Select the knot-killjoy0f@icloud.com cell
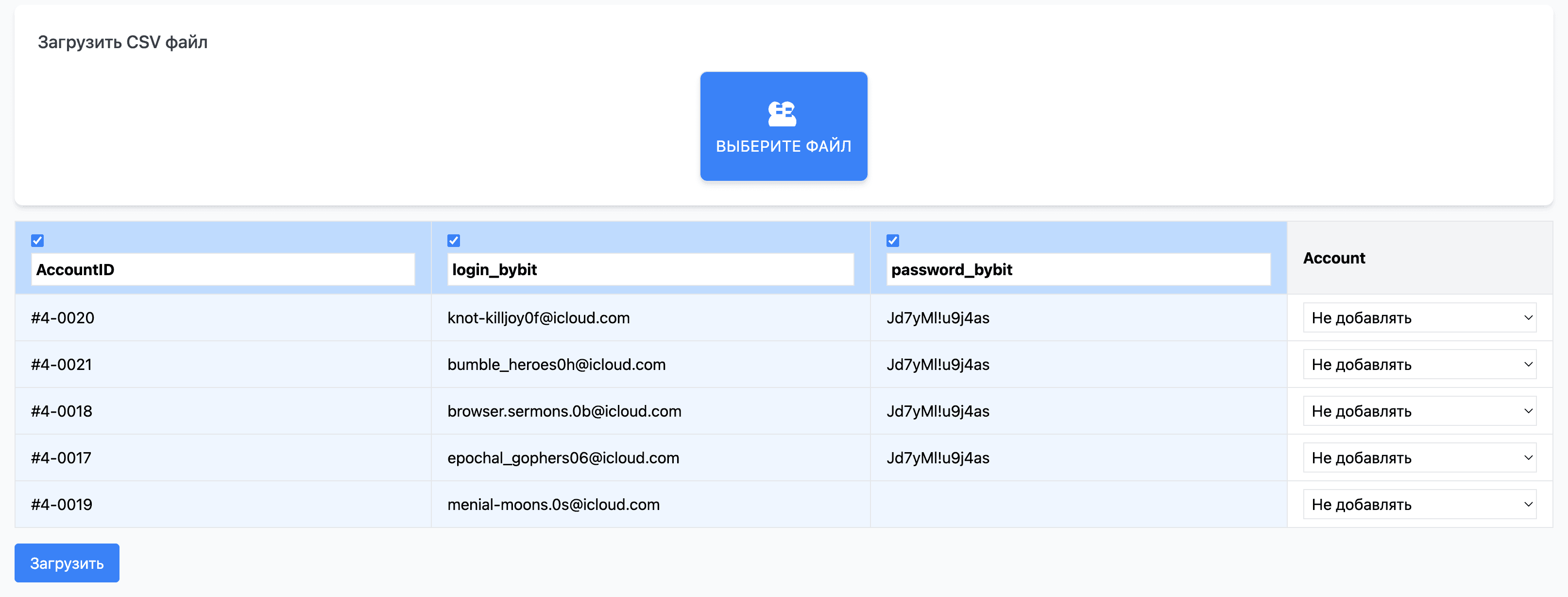 (x=538, y=318)
